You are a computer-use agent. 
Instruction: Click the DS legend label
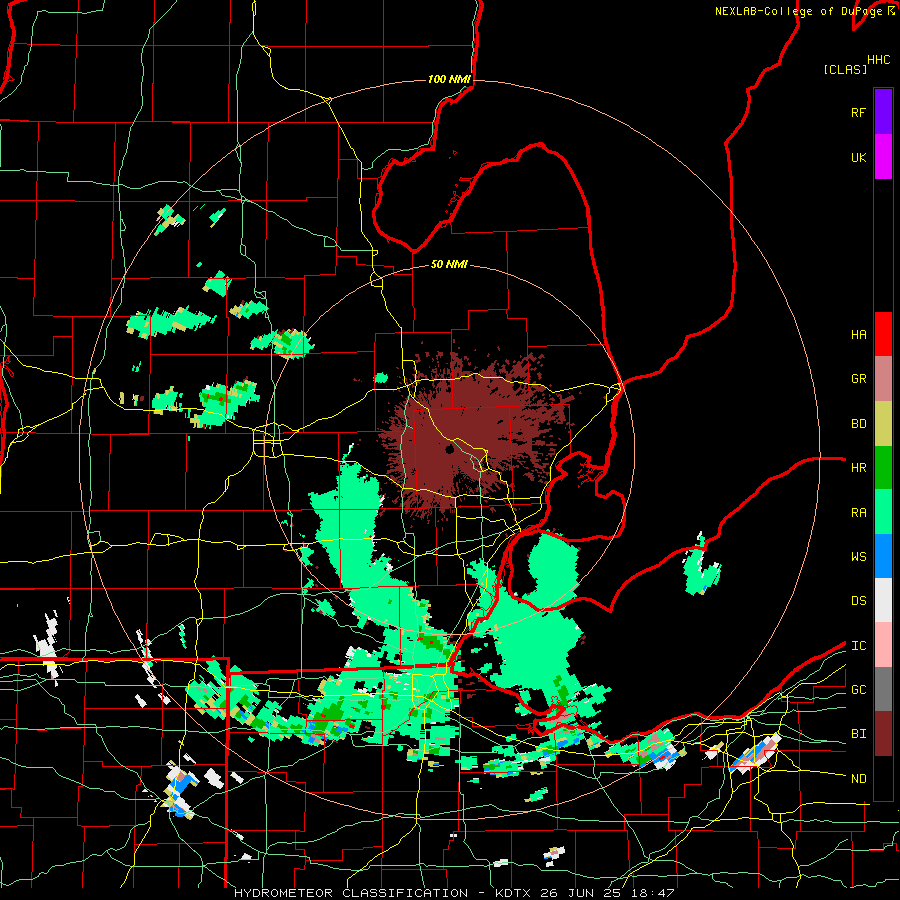point(858,600)
